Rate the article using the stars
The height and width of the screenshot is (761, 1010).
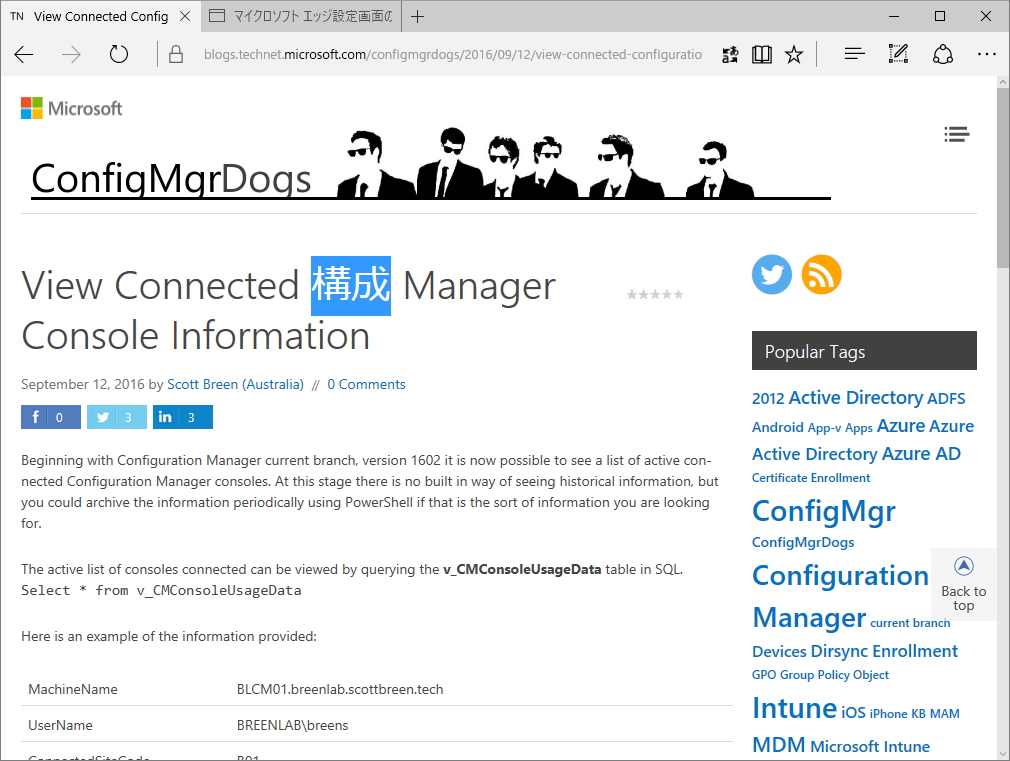coord(654,294)
